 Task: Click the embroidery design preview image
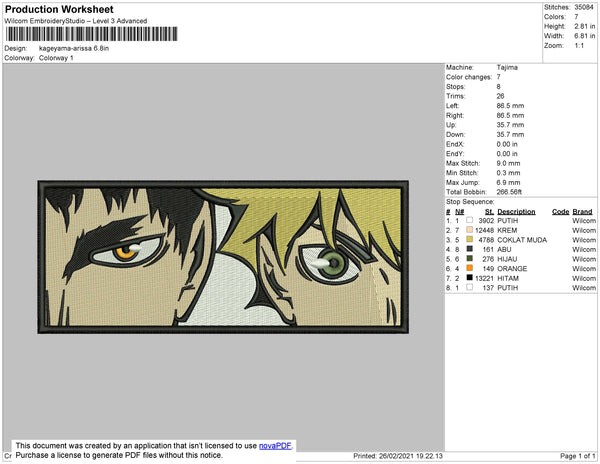223,257
